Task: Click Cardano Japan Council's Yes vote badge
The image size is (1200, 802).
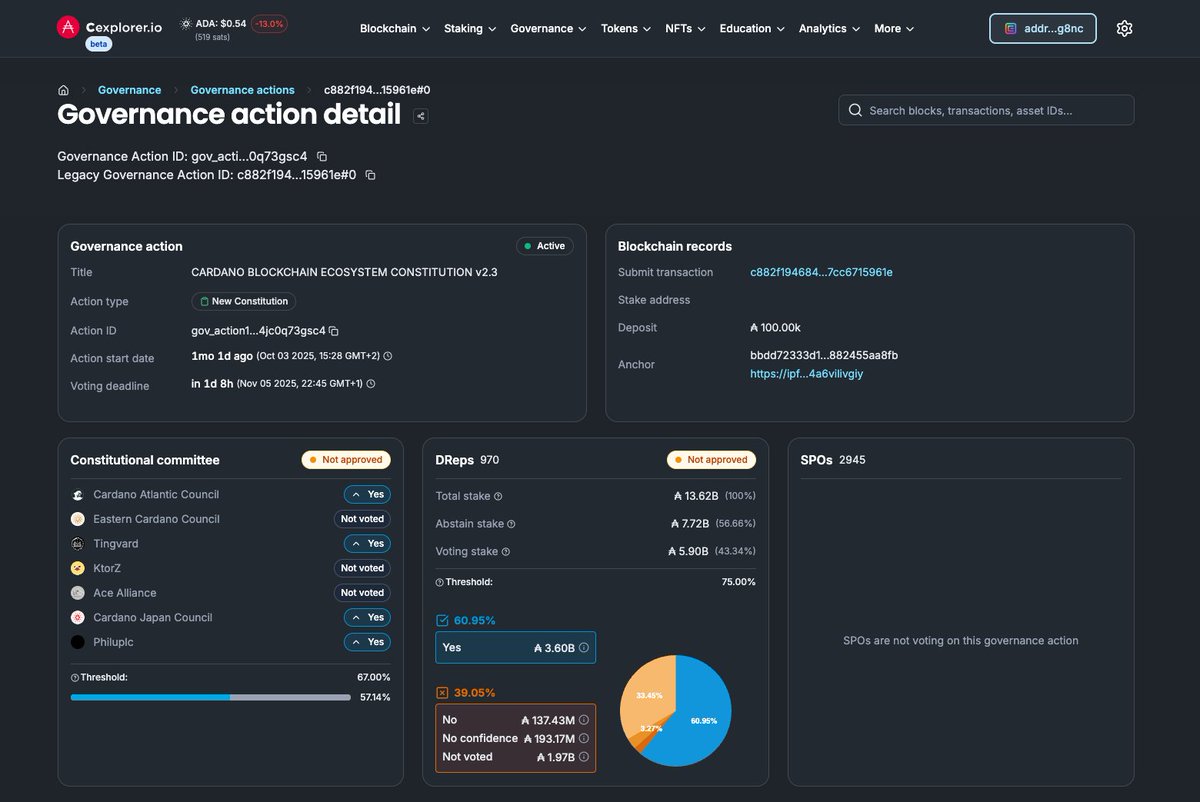Action: [x=367, y=617]
